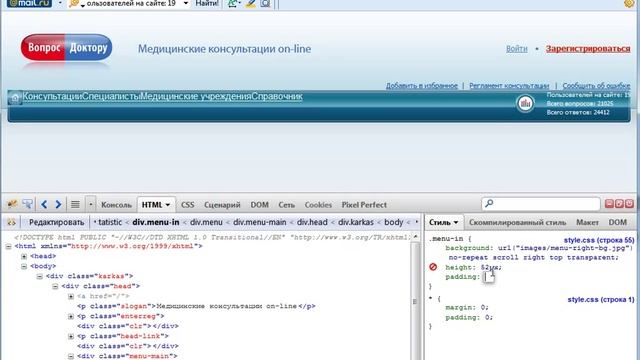This screenshot has height=360, width=640.
Task: Open the main DOM tab
Action: point(260,205)
